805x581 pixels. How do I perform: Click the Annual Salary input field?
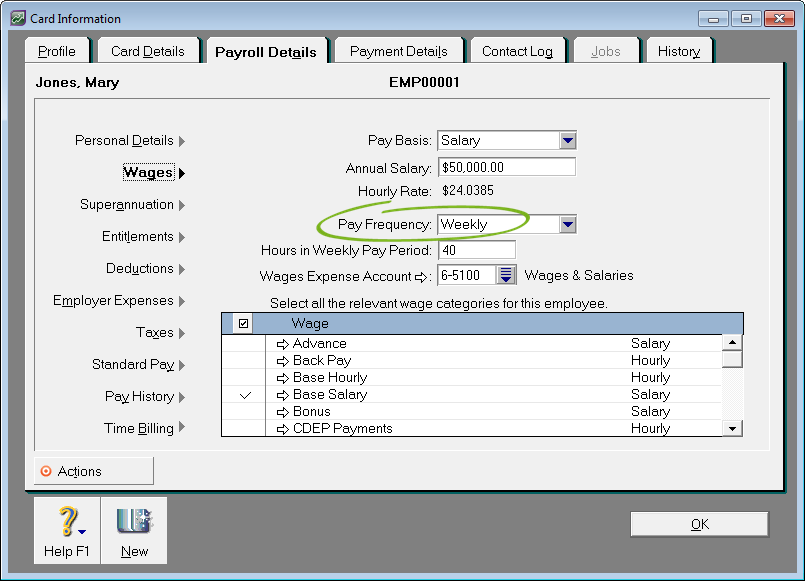[x=506, y=168]
